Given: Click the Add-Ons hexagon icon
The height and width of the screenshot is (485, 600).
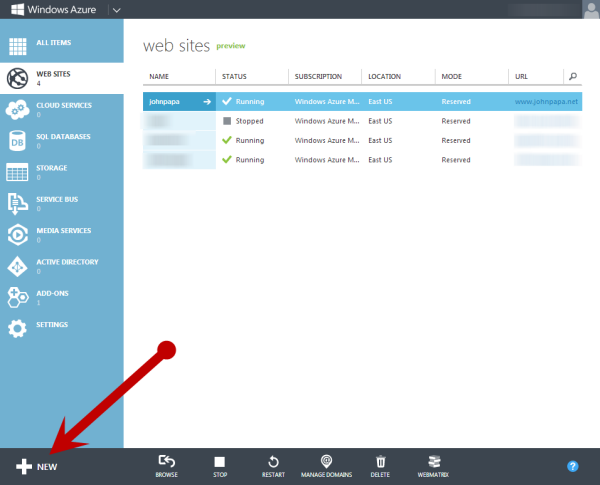Looking at the screenshot, I should pos(18,297).
